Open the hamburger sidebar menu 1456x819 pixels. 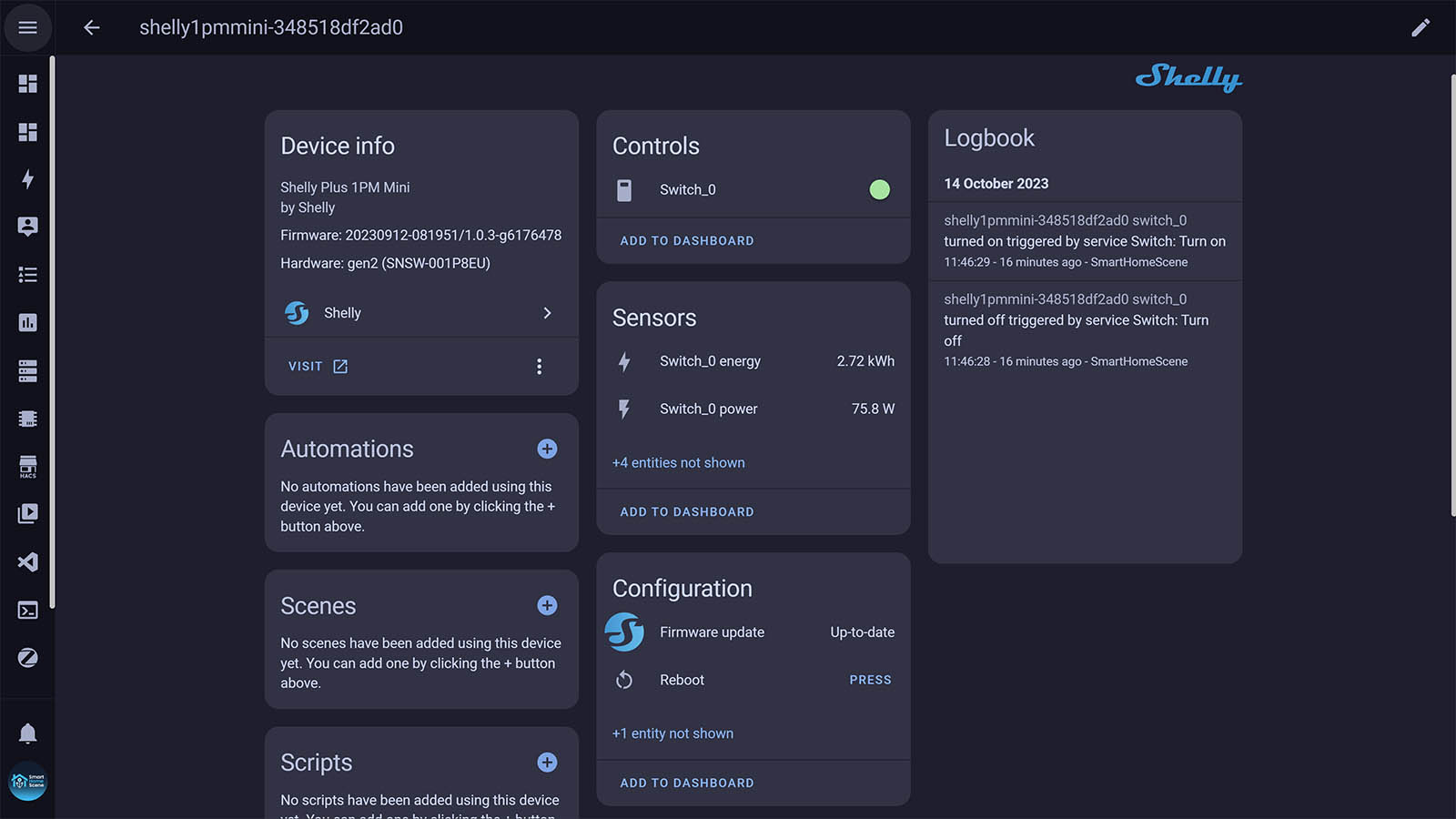pos(27,27)
